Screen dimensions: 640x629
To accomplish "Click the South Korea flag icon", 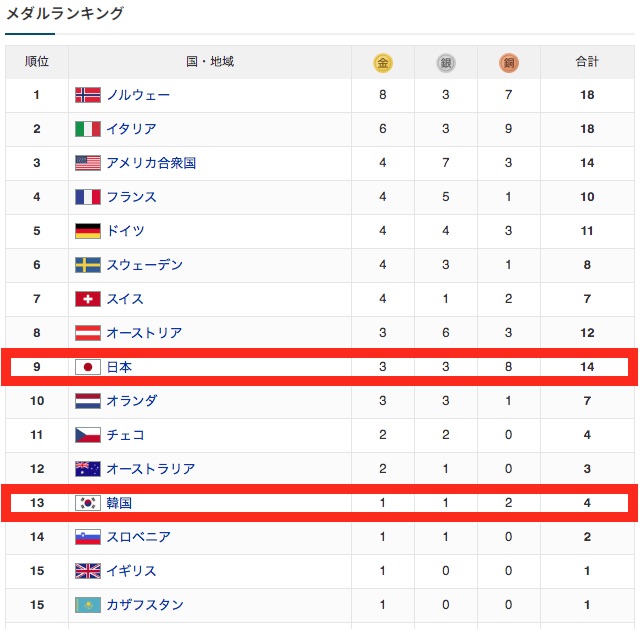I will 88,503.
